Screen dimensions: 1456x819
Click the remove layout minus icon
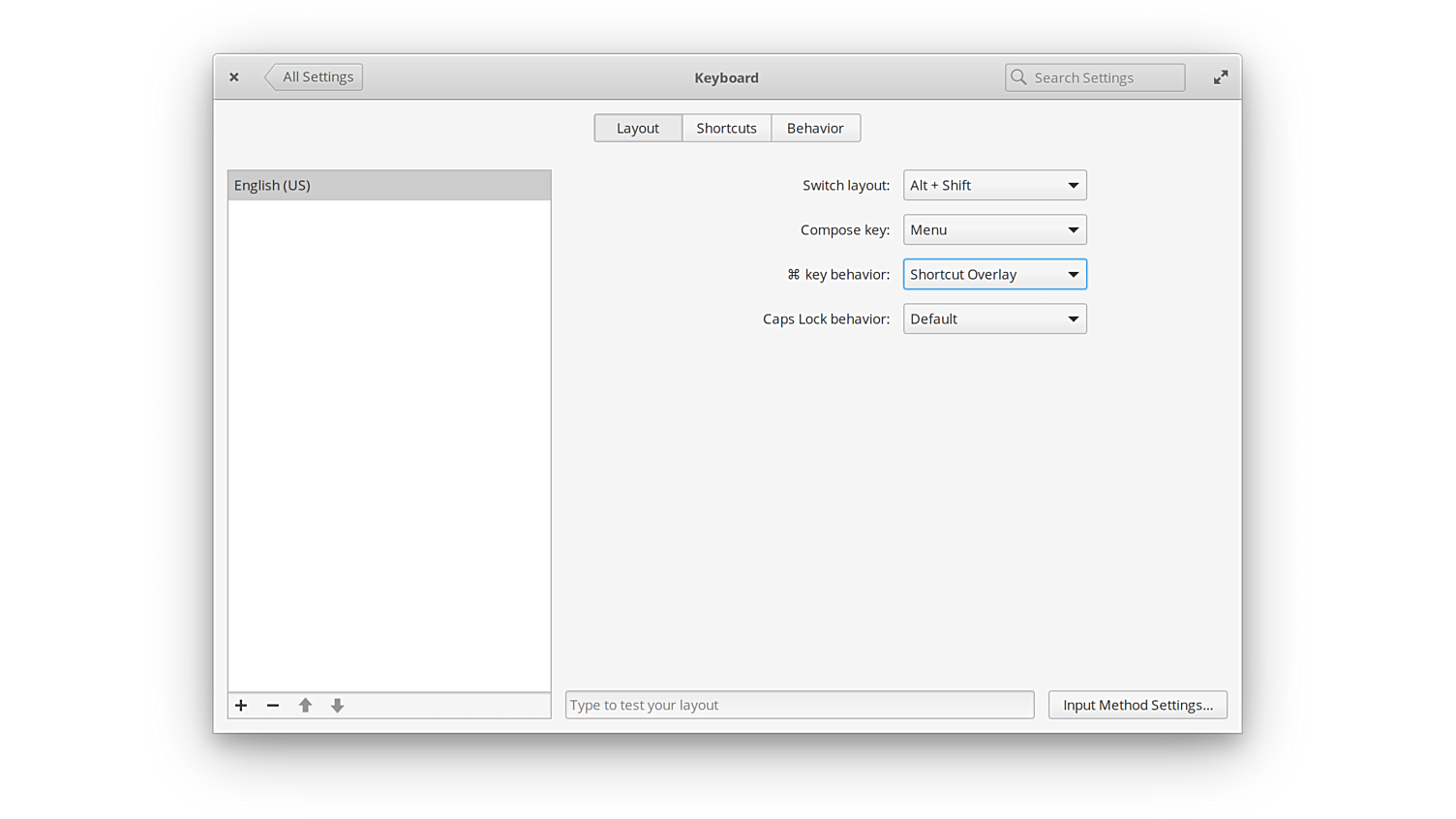[273, 706]
